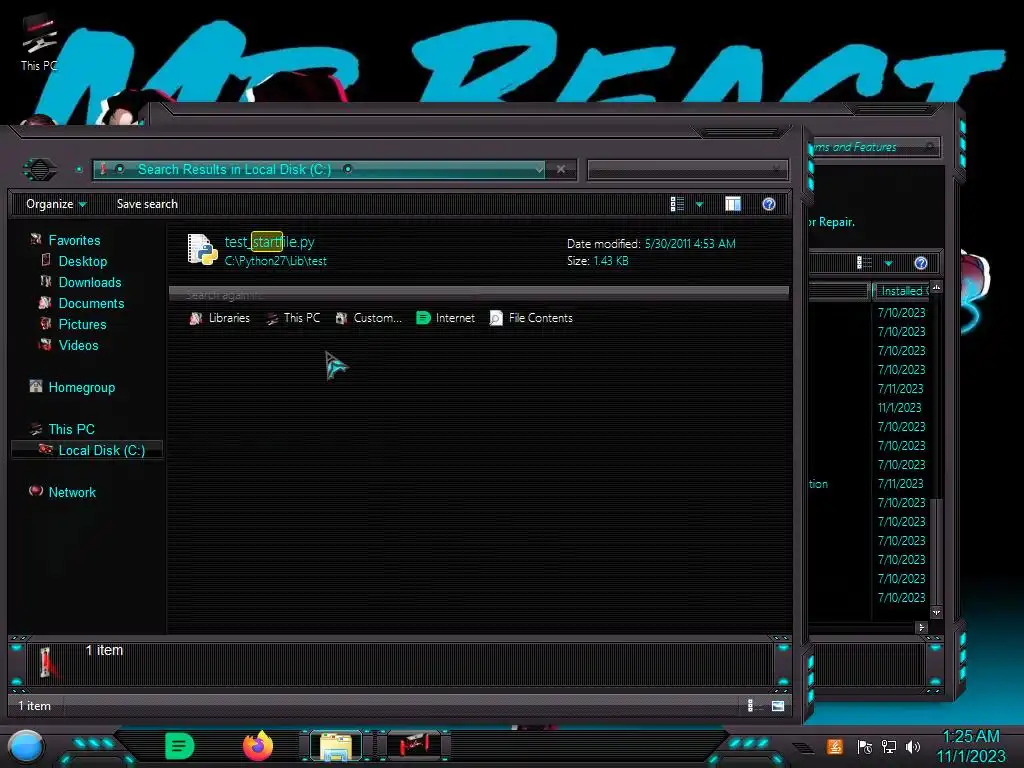Select Homegroup in navigation pane
The height and width of the screenshot is (768, 1024).
tap(82, 387)
